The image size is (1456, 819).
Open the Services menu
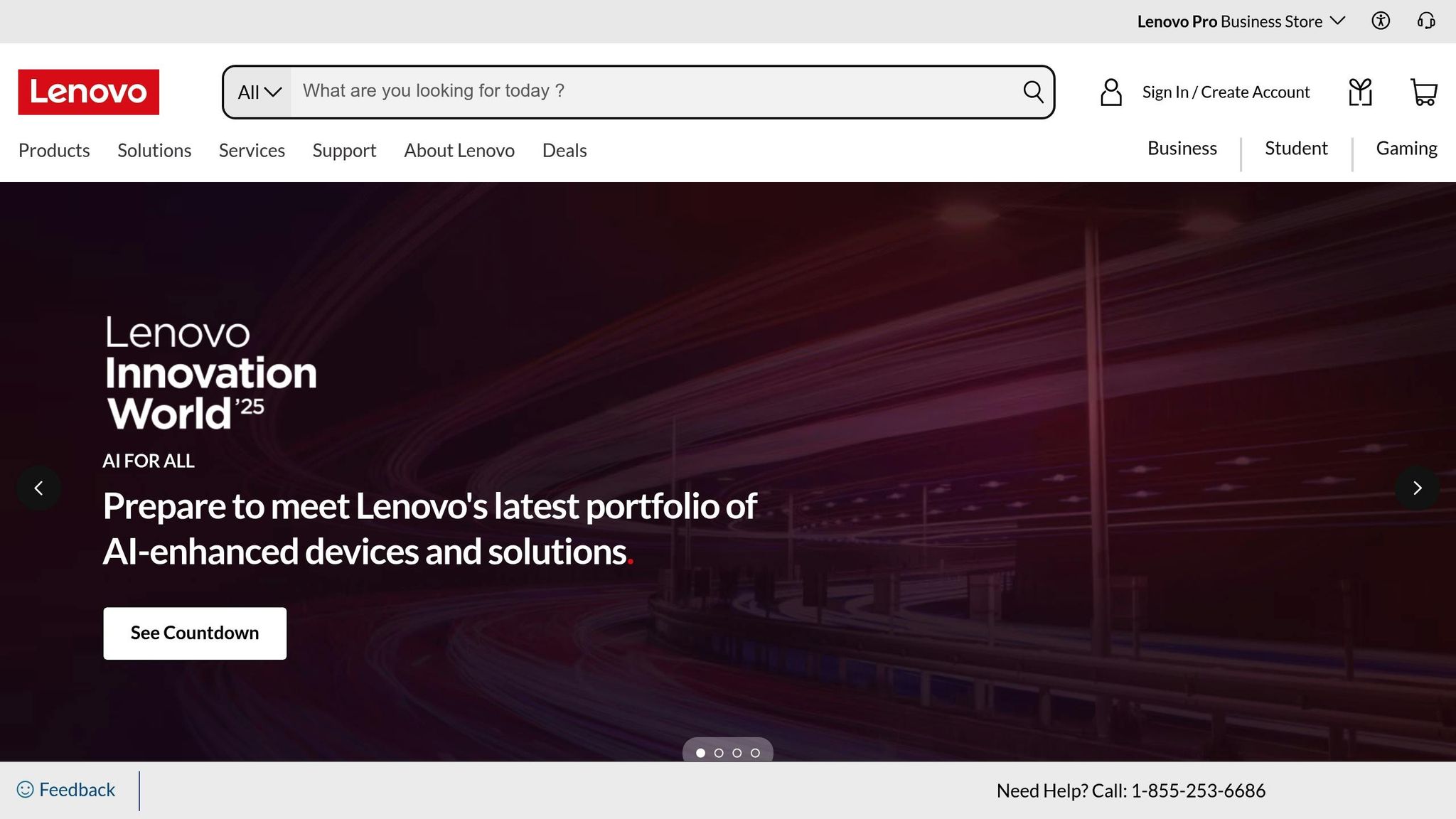coord(252,151)
